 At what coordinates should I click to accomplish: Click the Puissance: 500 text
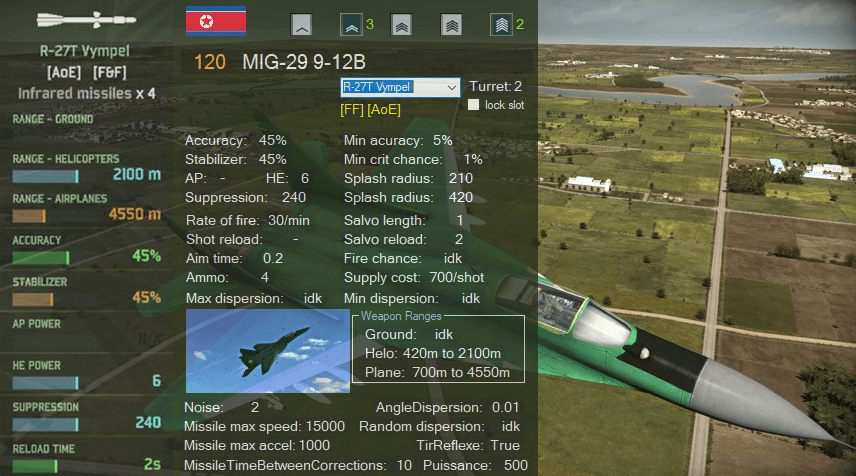475,466
